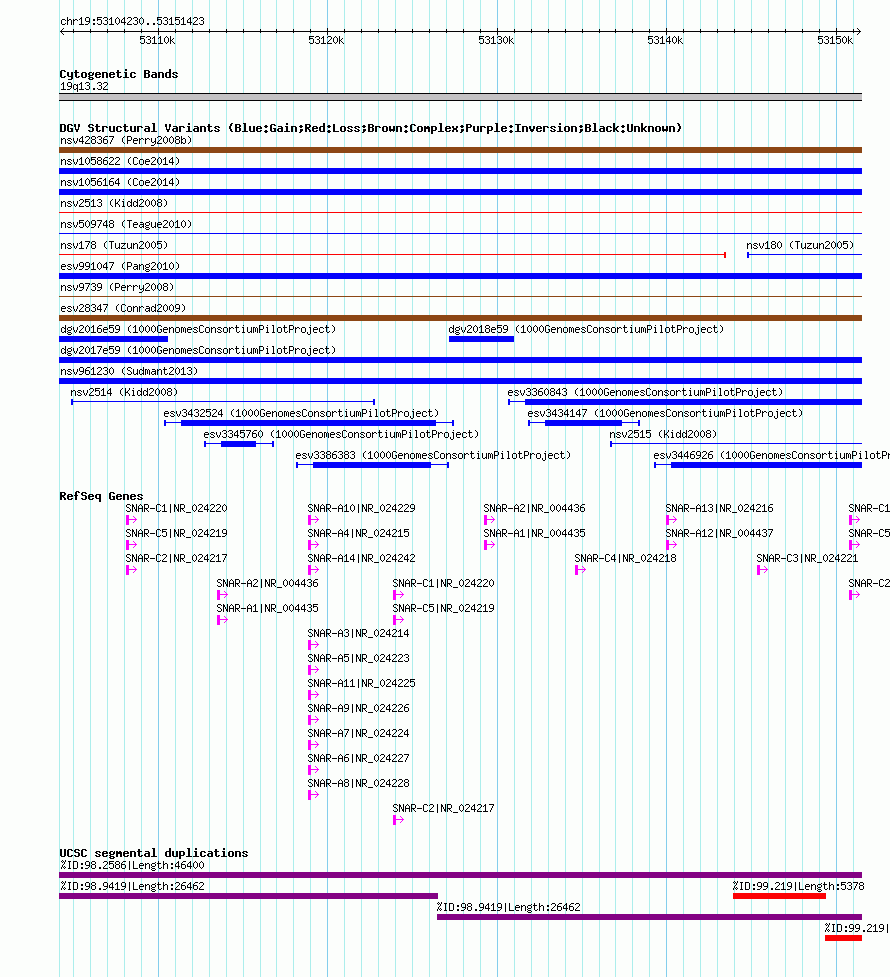Click the nsv178 (Tuzun2005) red loss line
Screen dimensions: 890x977
coord(393,254)
